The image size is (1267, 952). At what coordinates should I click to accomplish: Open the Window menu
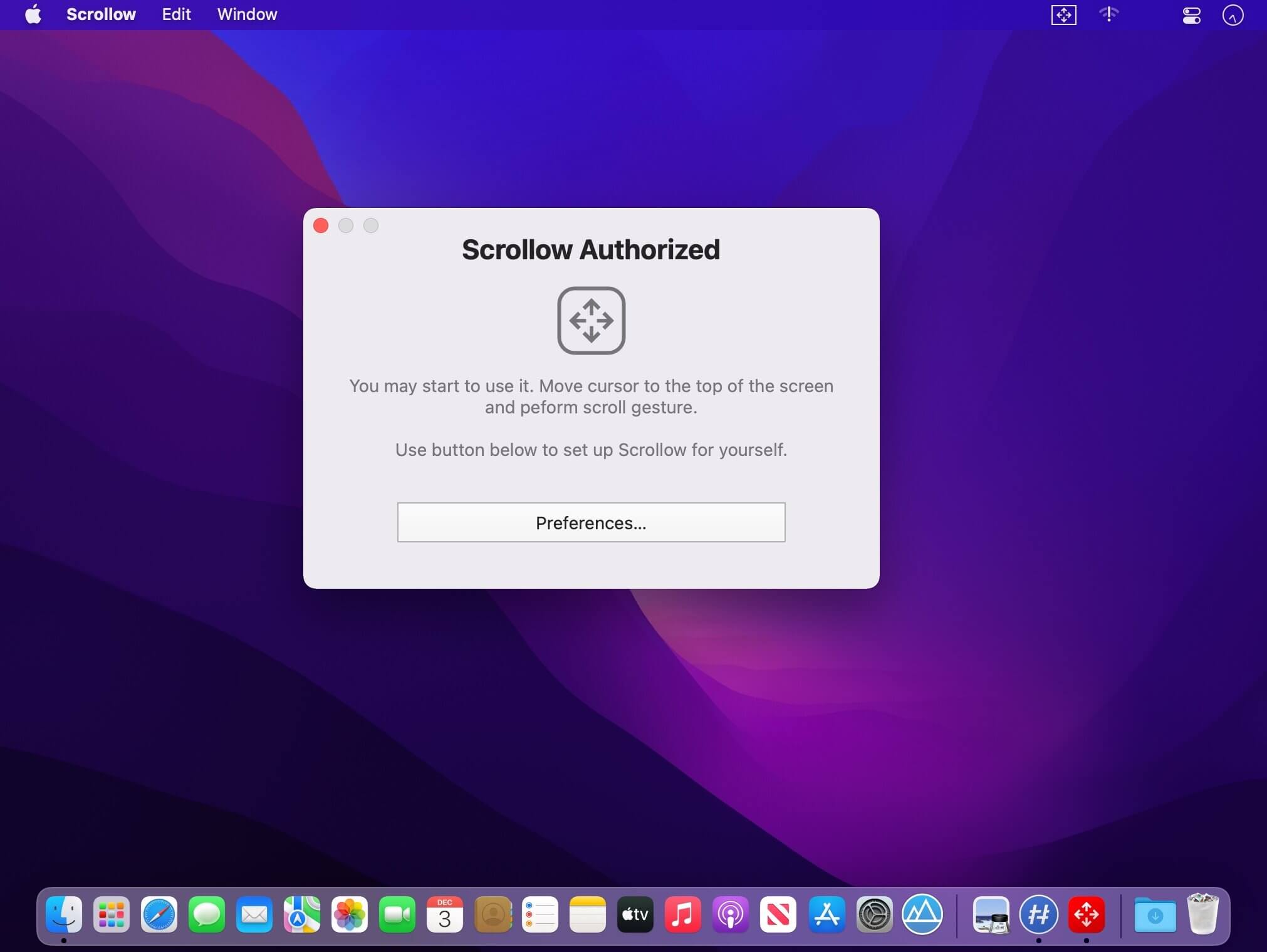(x=247, y=14)
